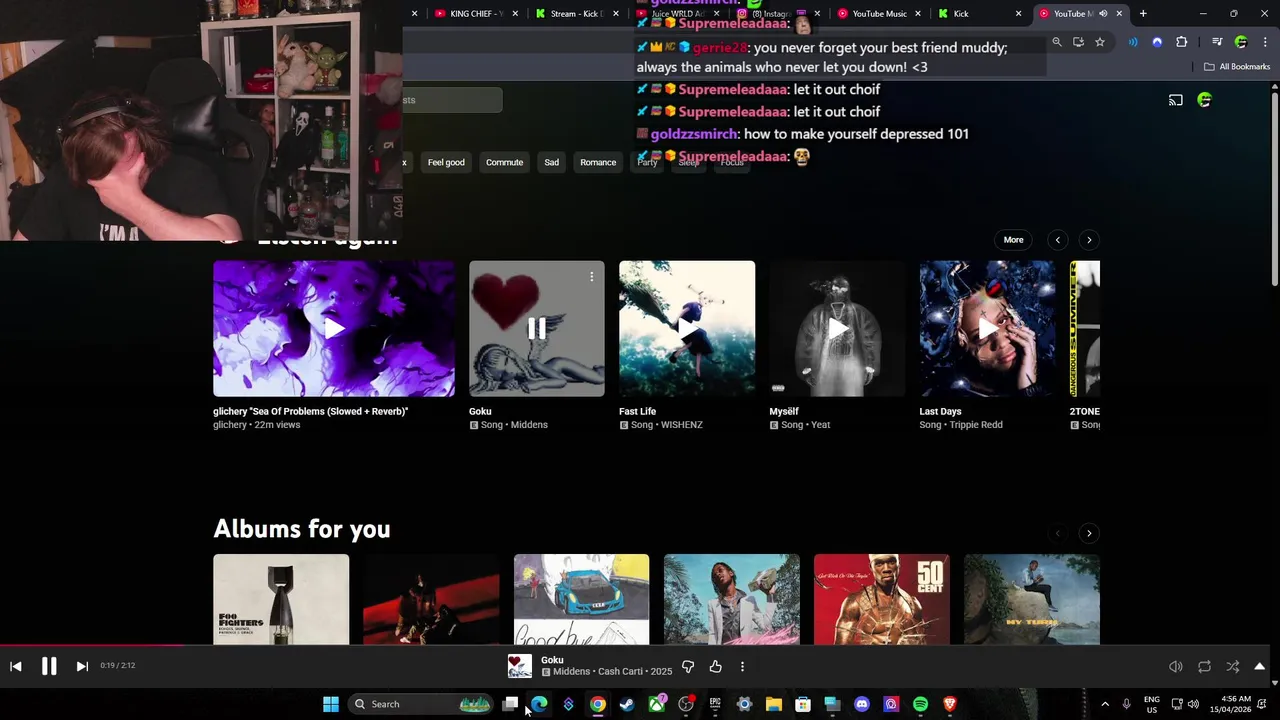1280x720 pixels.
Task: Open the three-dot menu in the player bar
Action: coord(742,666)
